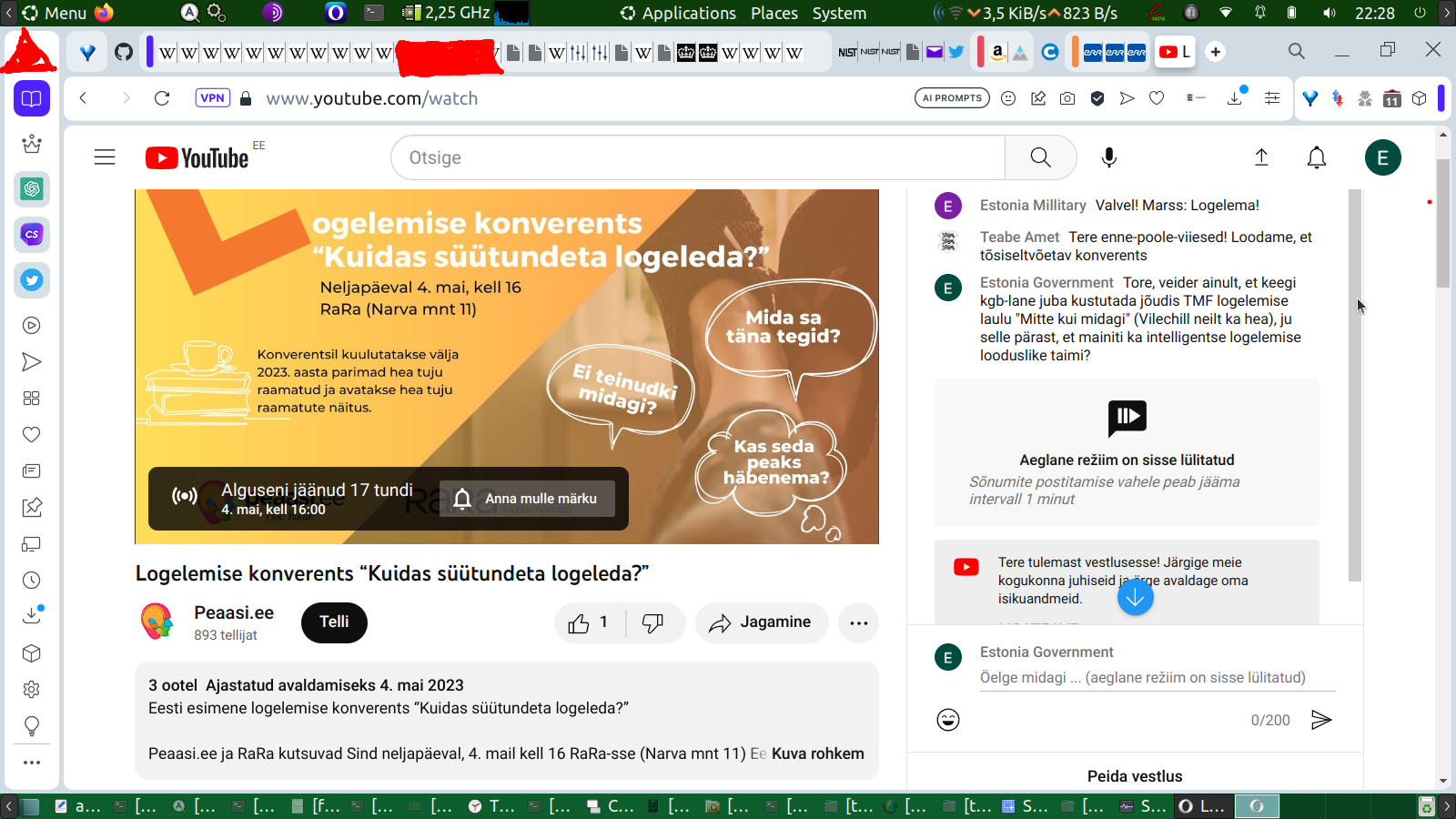
Task: Reload the current page
Action: click(162, 98)
